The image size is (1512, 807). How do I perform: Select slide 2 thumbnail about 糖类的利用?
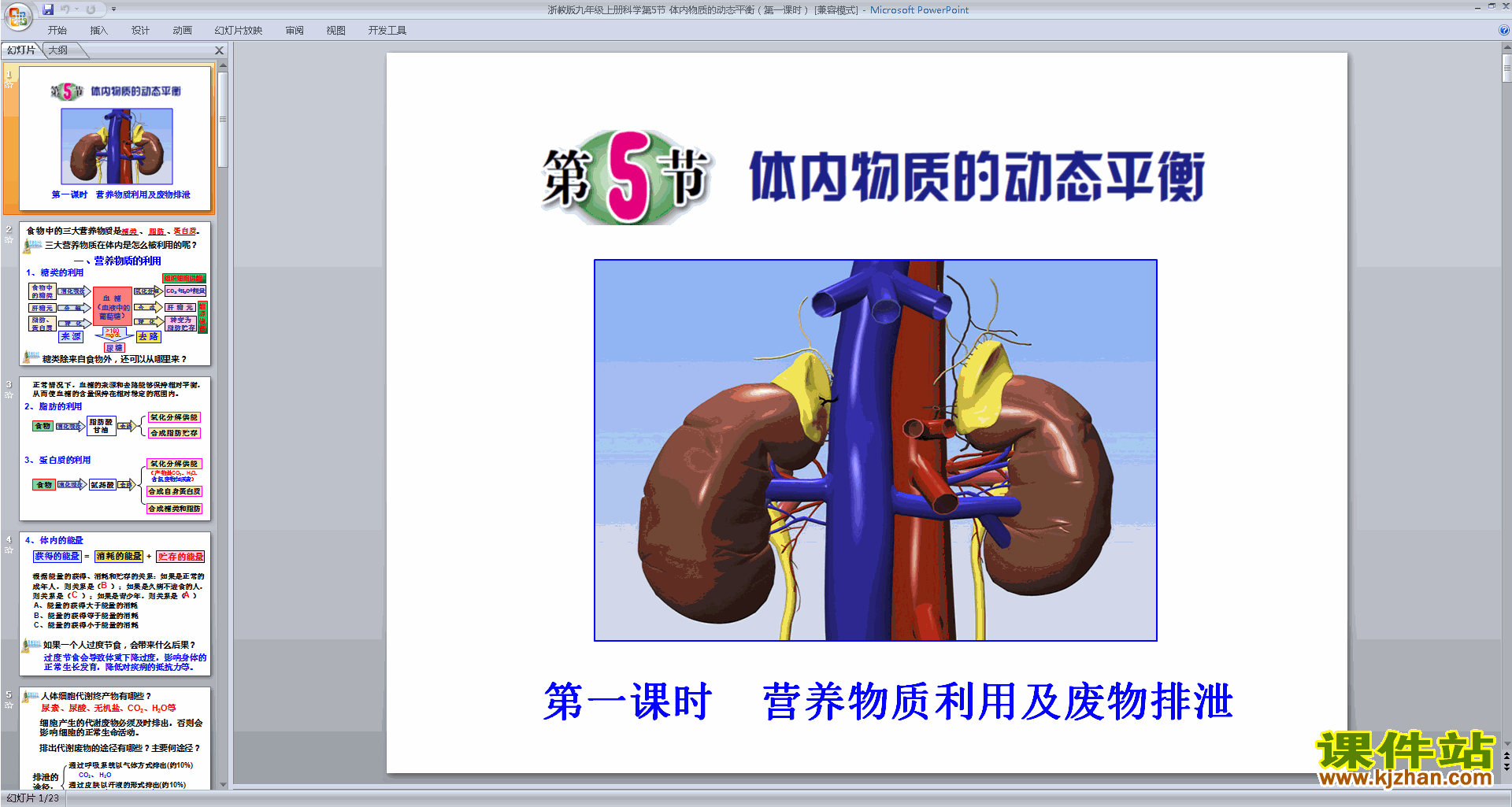pyautogui.click(x=115, y=294)
